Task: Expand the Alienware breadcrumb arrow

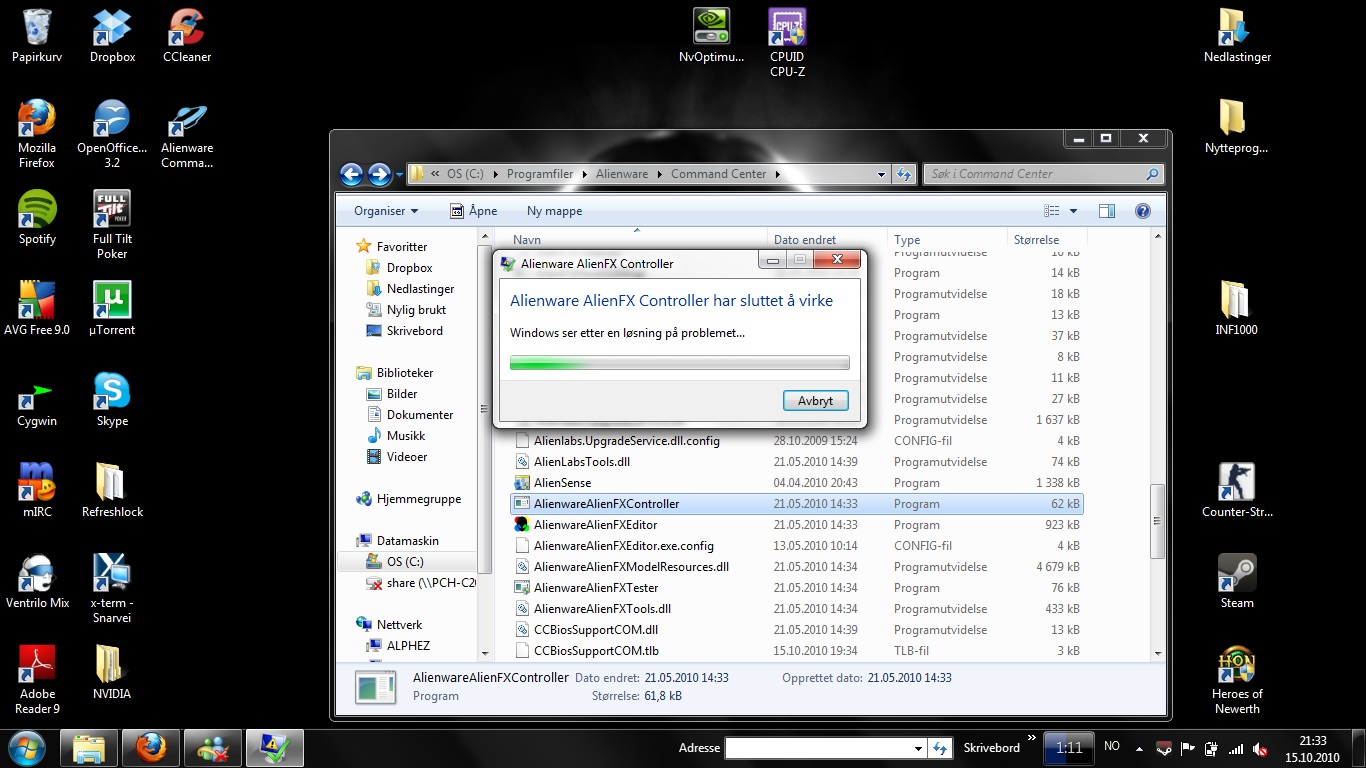Action: click(x=660, y=174)
